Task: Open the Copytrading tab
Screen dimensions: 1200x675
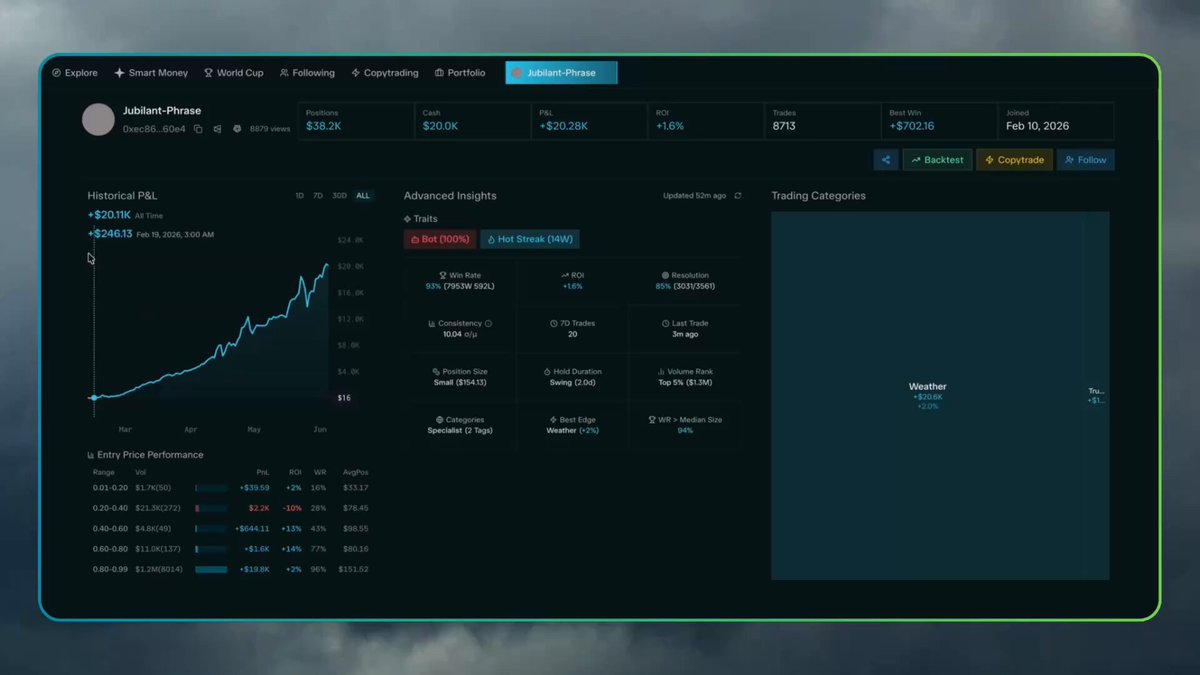Action: (385, 73)
